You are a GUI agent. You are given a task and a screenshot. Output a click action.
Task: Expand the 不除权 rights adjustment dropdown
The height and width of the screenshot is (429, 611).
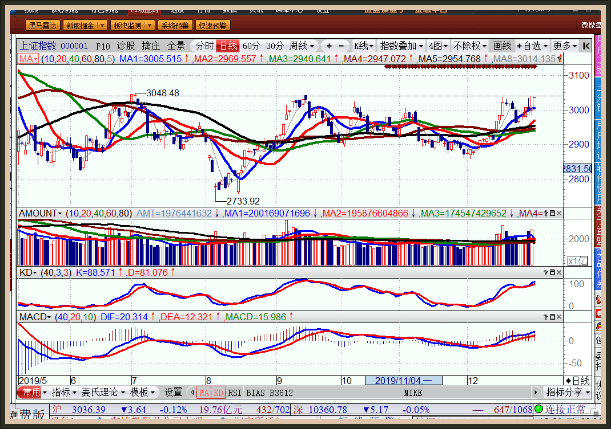pos(470,46)
